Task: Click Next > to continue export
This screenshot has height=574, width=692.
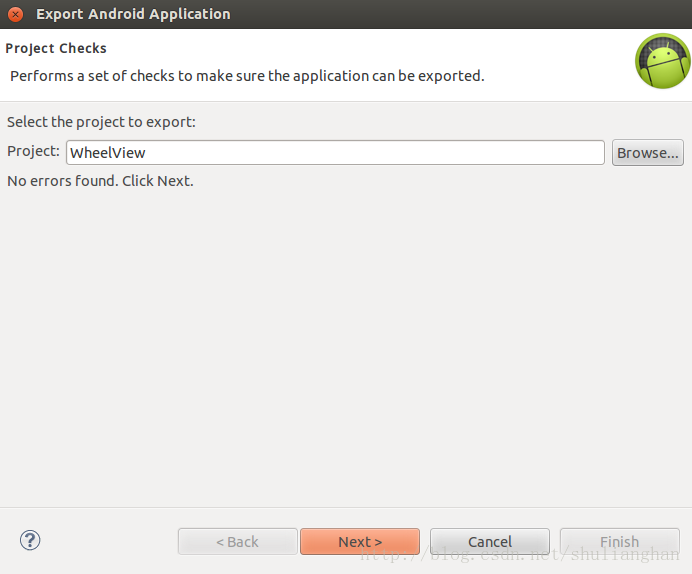Action: coord(360,541)
